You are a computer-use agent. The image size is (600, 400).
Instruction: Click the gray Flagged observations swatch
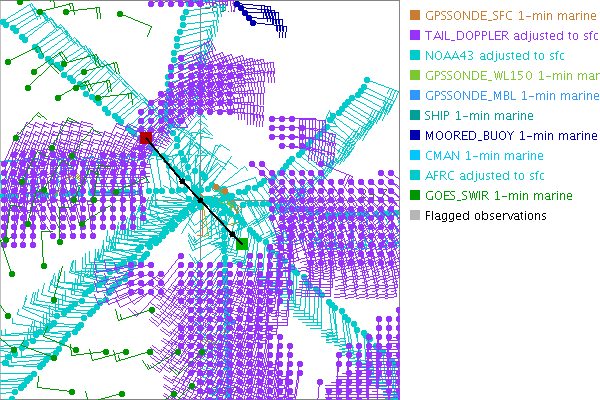click(415, 216)
